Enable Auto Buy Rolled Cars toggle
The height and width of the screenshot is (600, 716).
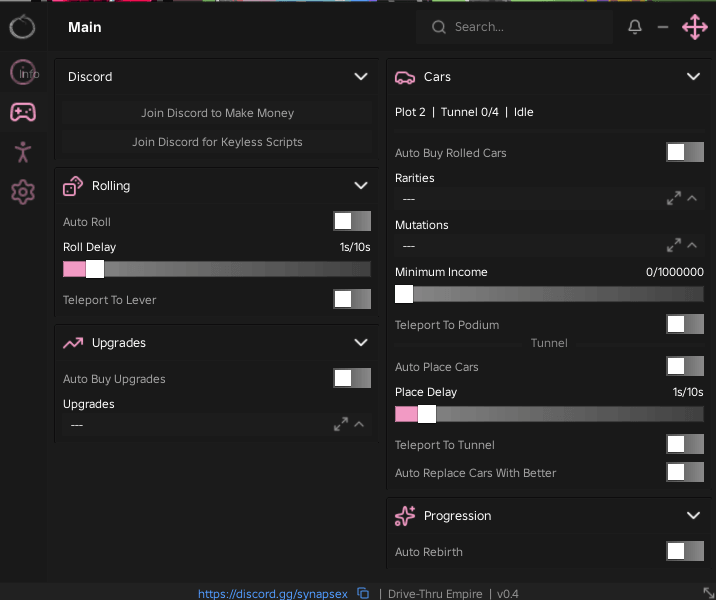pos(685,152)
